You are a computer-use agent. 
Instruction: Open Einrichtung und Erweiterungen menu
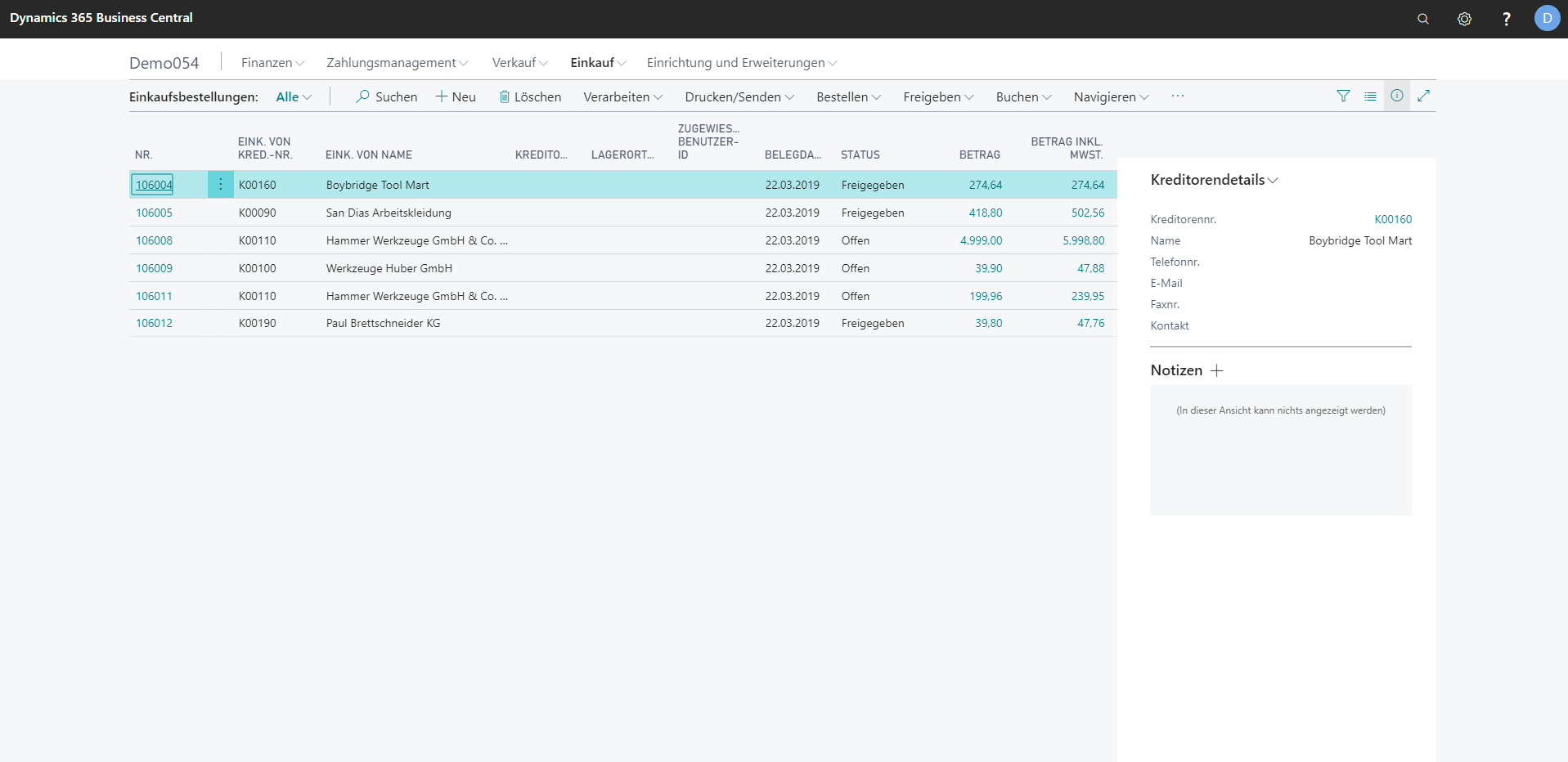(x=742, y=63)
